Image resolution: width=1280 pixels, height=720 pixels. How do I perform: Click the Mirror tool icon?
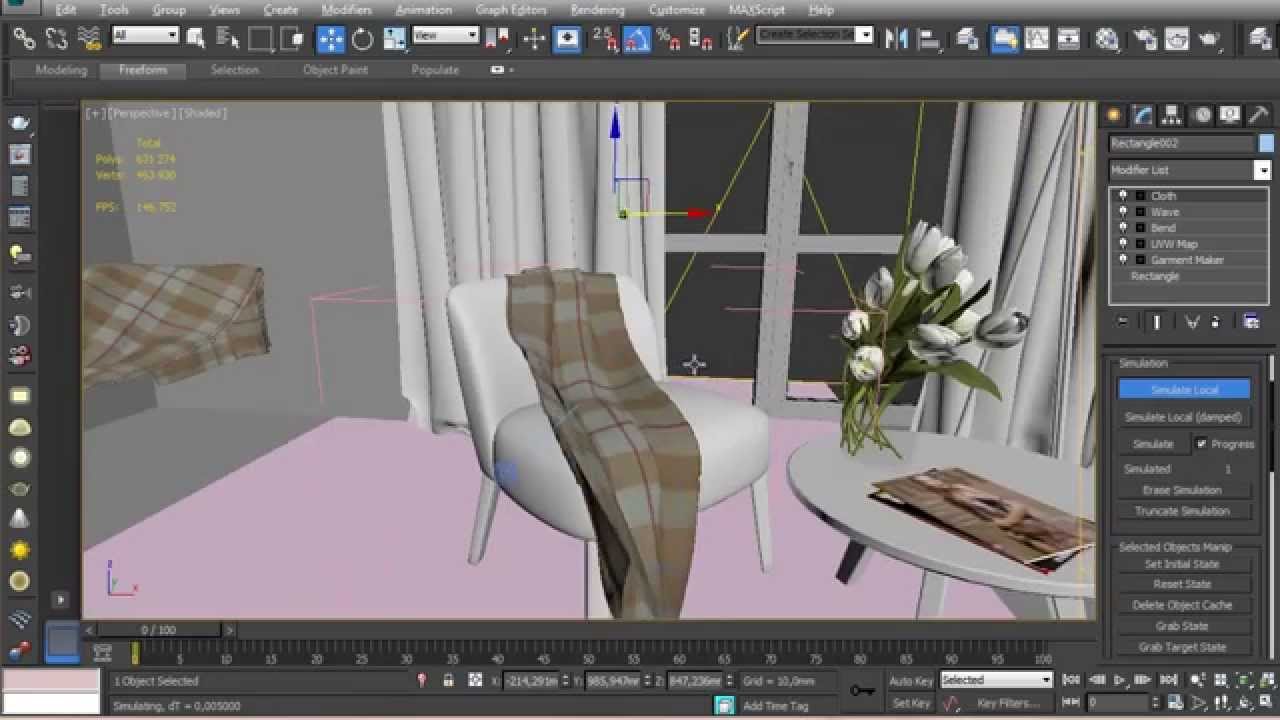[897, 39]
